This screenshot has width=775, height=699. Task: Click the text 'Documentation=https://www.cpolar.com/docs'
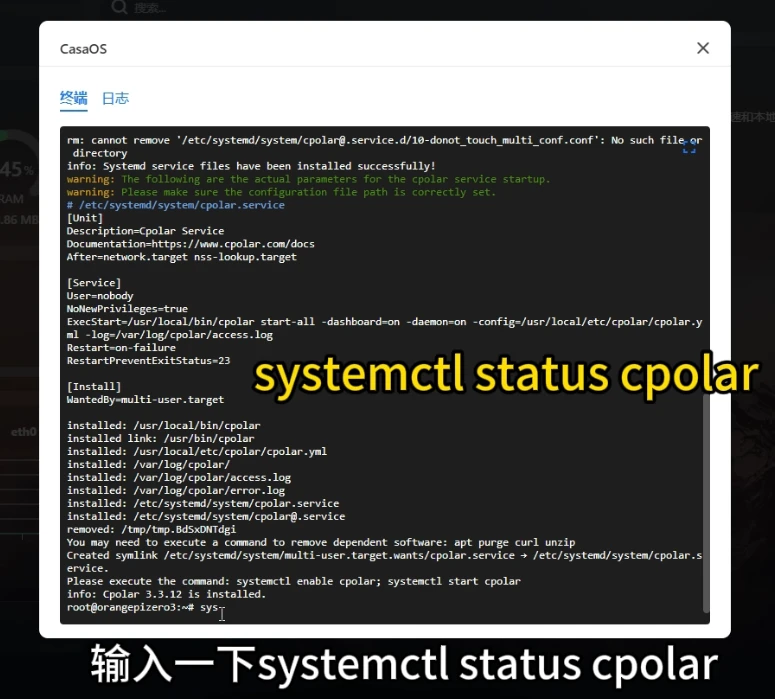click(190, 244)
